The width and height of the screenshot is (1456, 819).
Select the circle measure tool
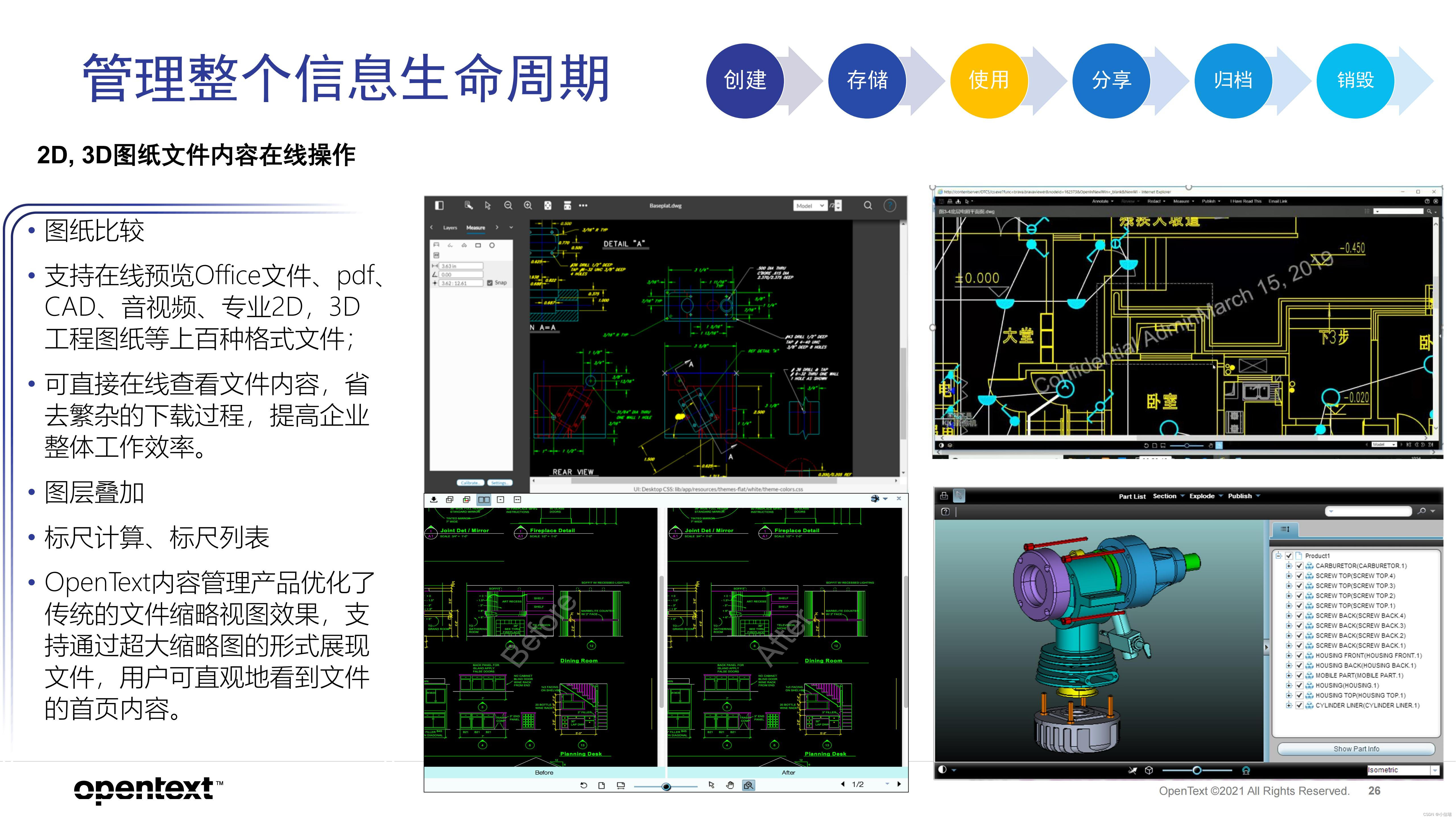click(x=492, y=245)
